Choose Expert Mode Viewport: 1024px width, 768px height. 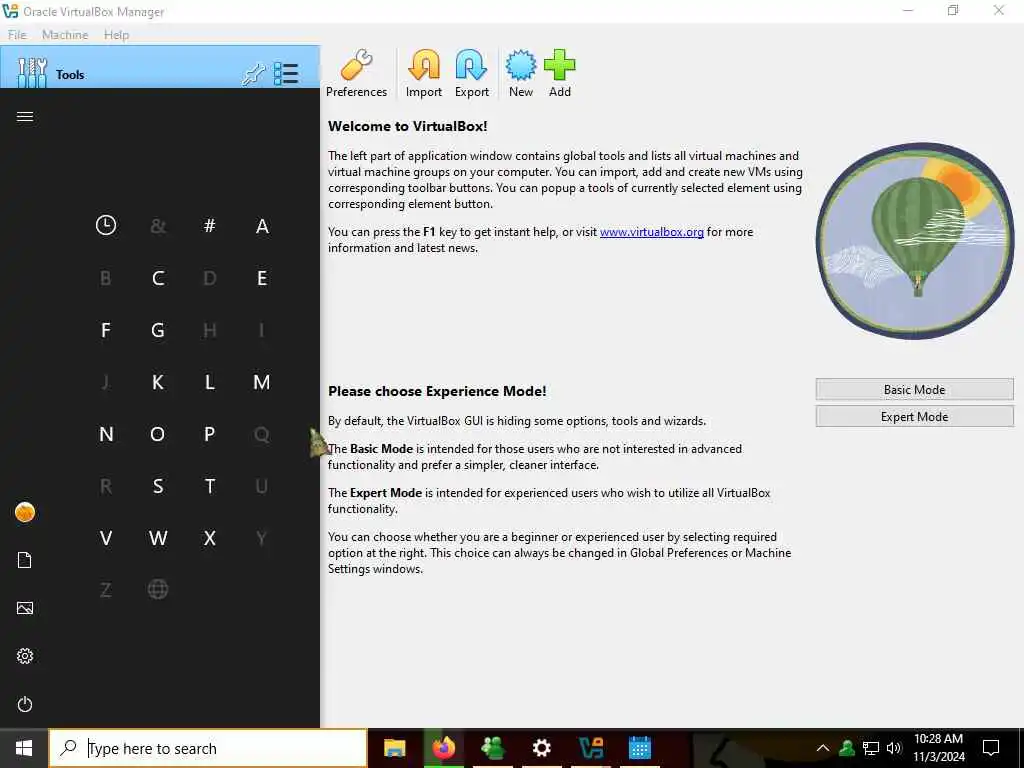[914, 417]
